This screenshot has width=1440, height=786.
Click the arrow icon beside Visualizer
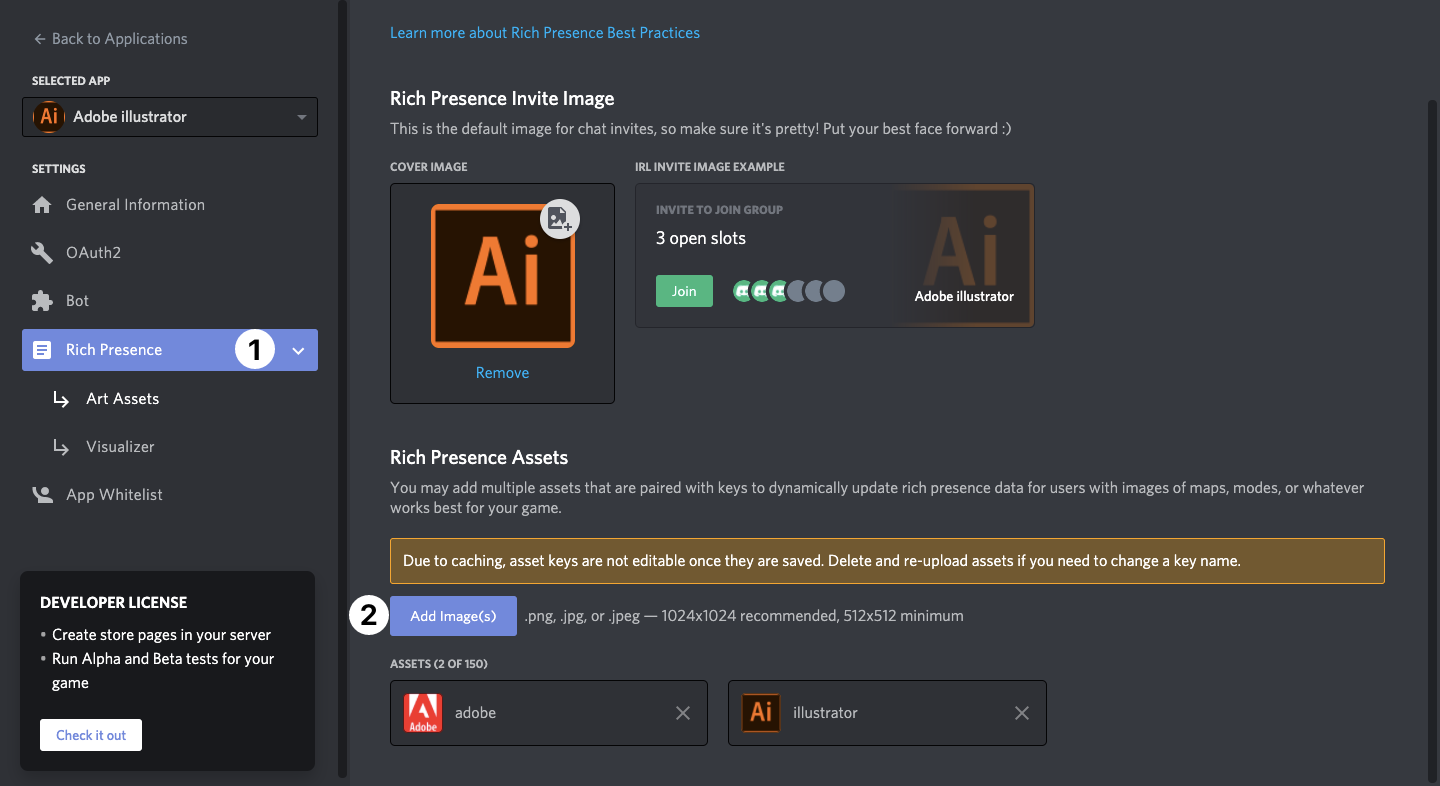[61, 447]
